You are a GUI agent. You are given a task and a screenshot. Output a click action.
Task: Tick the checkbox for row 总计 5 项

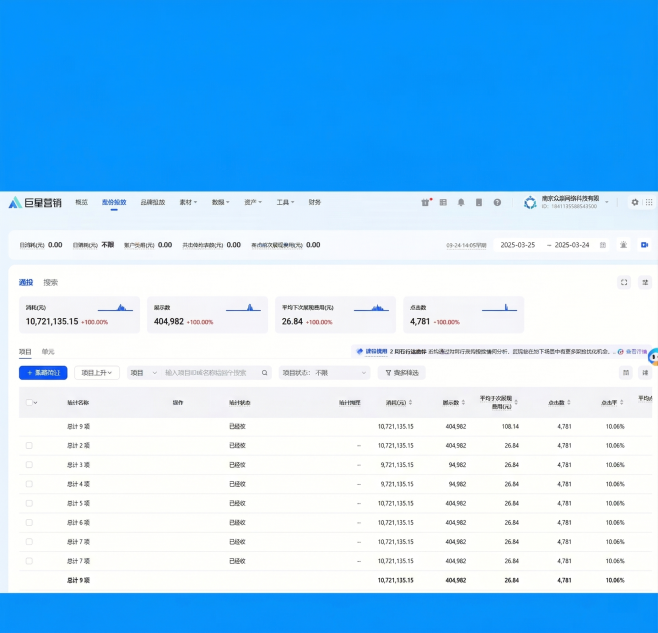point(29,503)
